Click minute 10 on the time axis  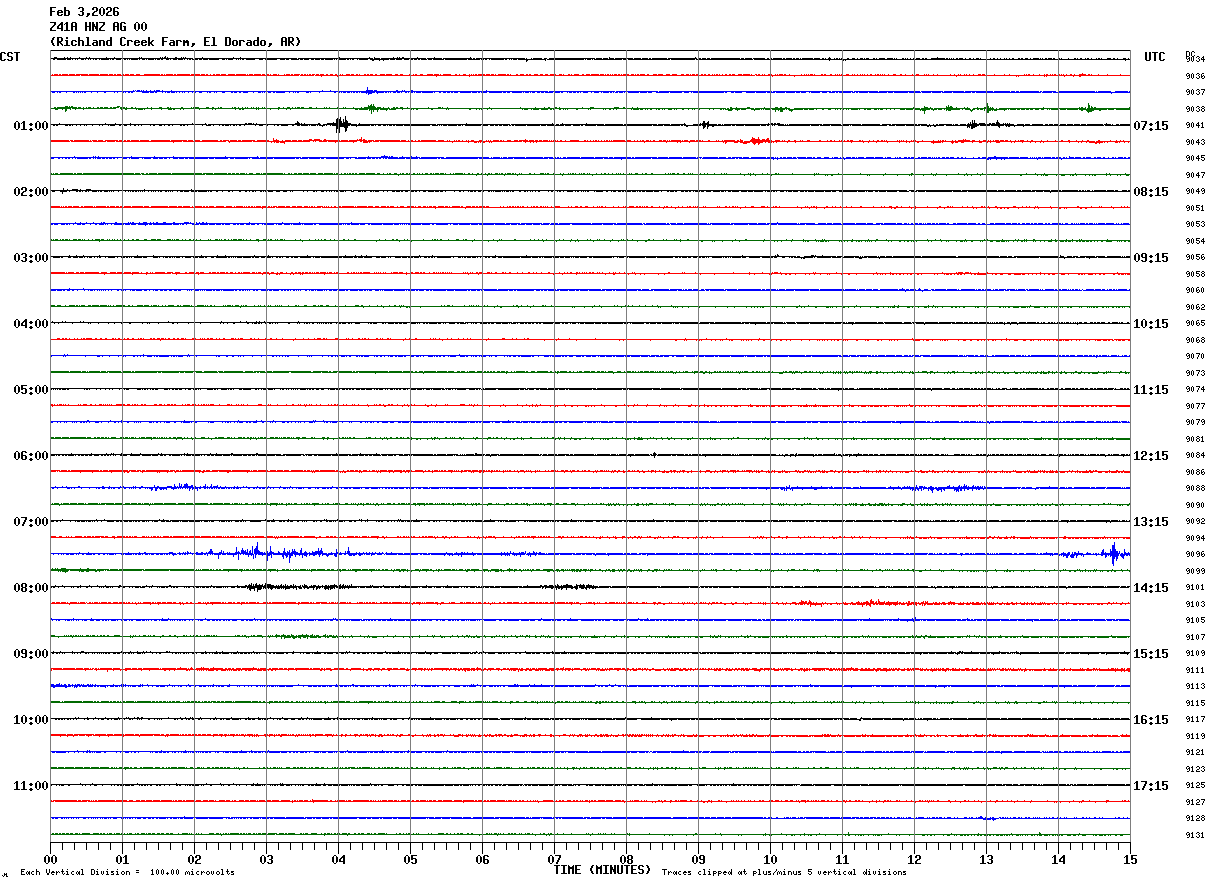tap(770, 858)
